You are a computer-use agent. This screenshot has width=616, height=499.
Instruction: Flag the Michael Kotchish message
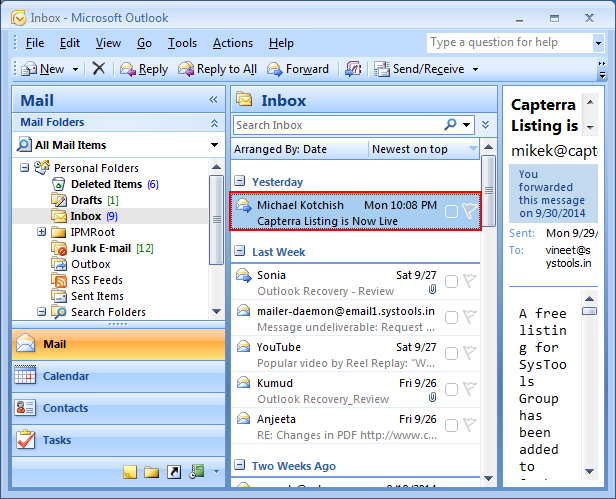coord(469,211)
